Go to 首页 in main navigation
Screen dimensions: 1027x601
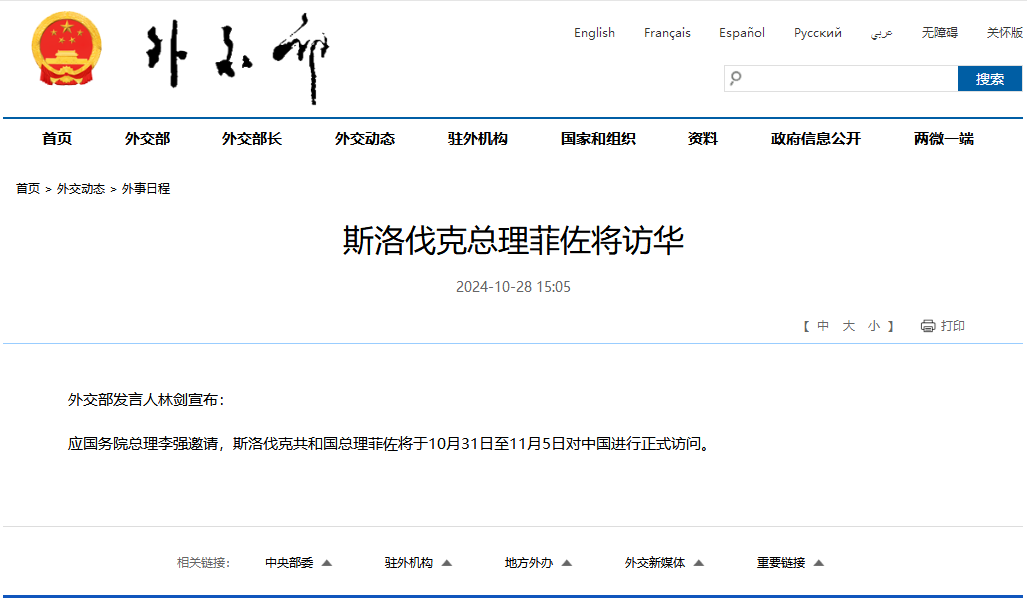click(x=57, y=139)
